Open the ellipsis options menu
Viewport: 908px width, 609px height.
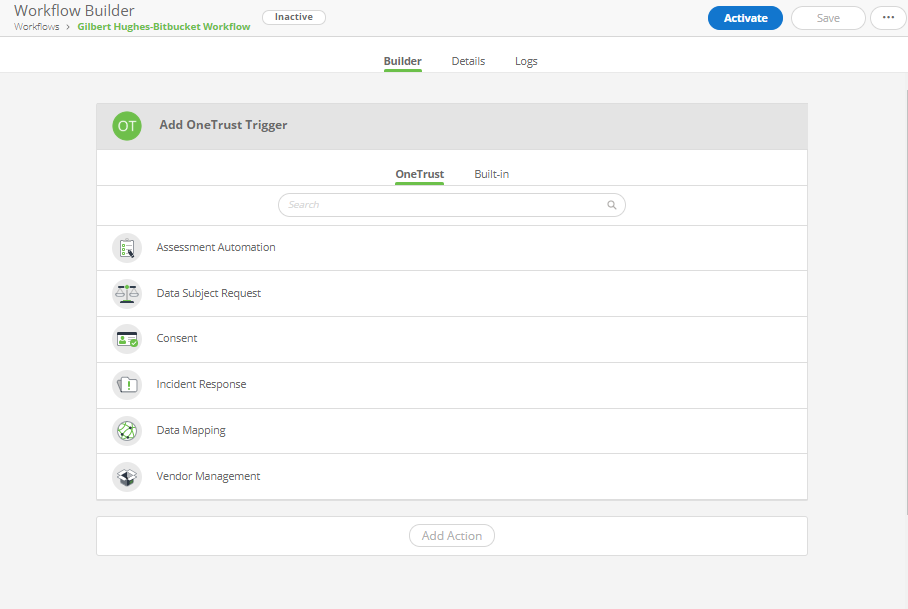coord(888,17)
